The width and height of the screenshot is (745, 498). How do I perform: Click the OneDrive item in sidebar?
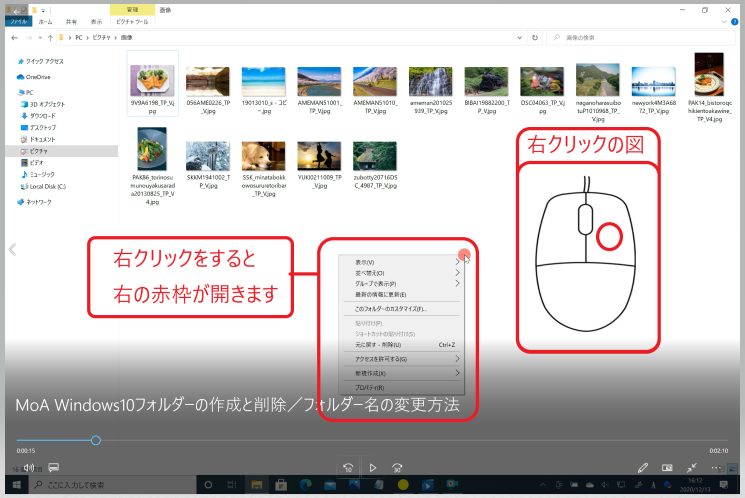[x=39, y=76]
